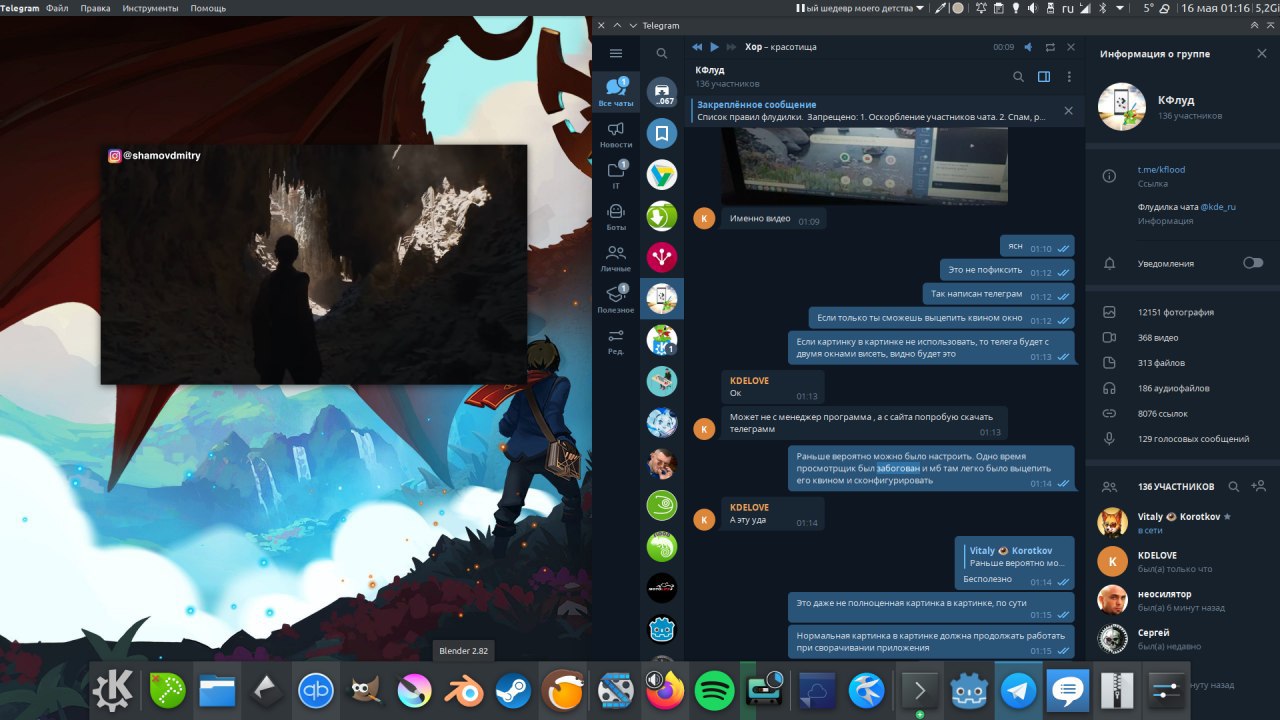1280x720 pixels.
Task: Open the Помощь menu
Action: 207,8
